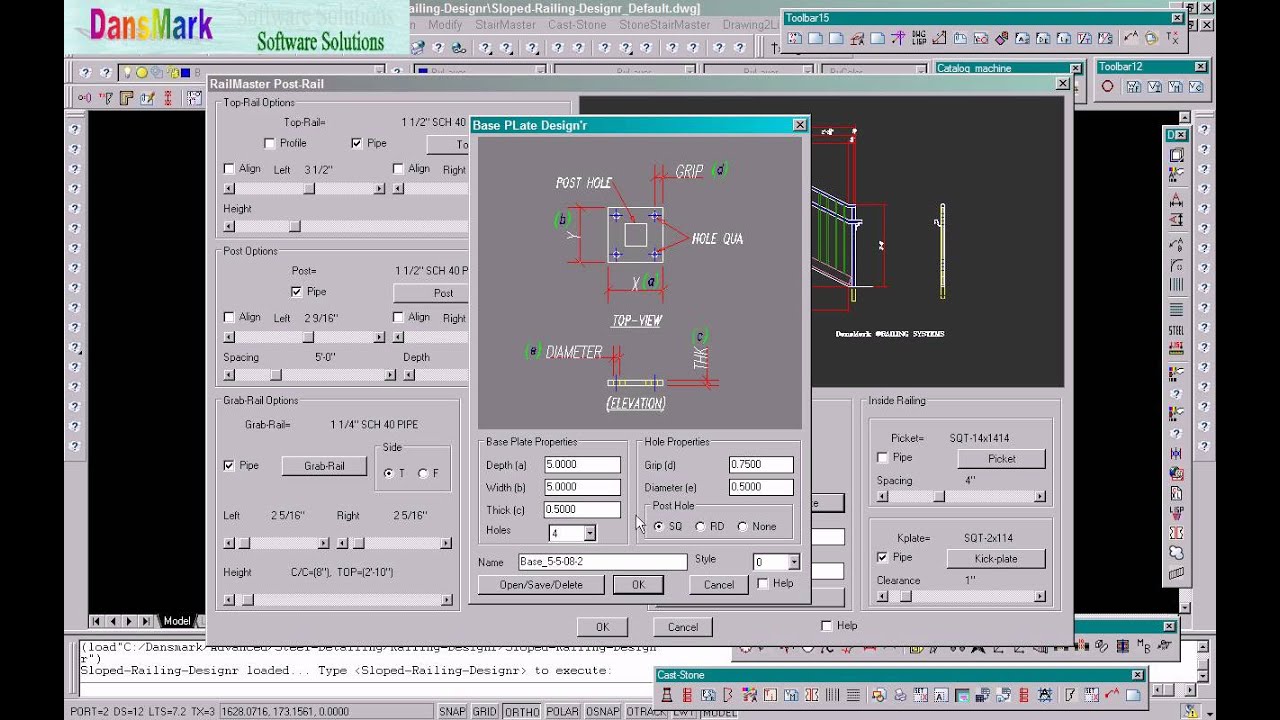The height and width of the screenshot is (720, 1280).
Task: Open the Style dropdown
Action: coord(793,563)
